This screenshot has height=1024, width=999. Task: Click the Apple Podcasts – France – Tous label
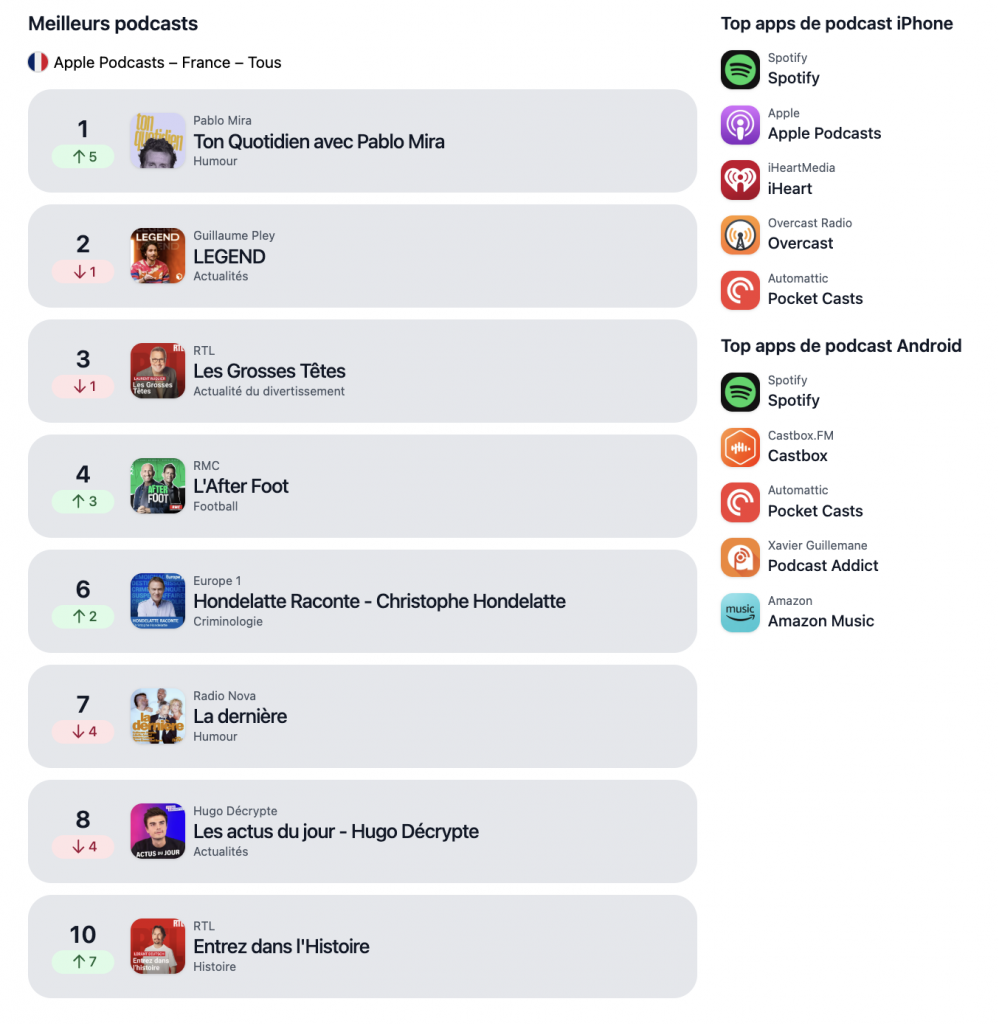coord(167,62)
